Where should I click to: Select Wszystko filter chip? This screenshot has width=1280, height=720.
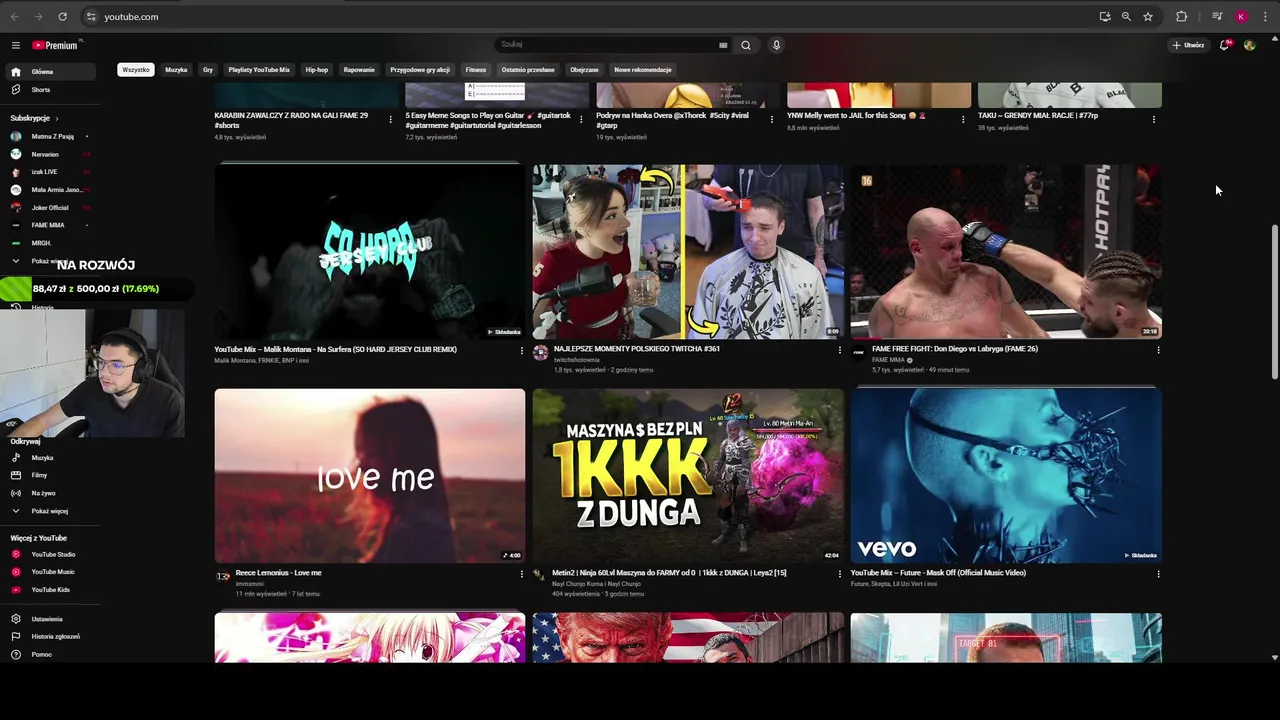pos(135,70)
